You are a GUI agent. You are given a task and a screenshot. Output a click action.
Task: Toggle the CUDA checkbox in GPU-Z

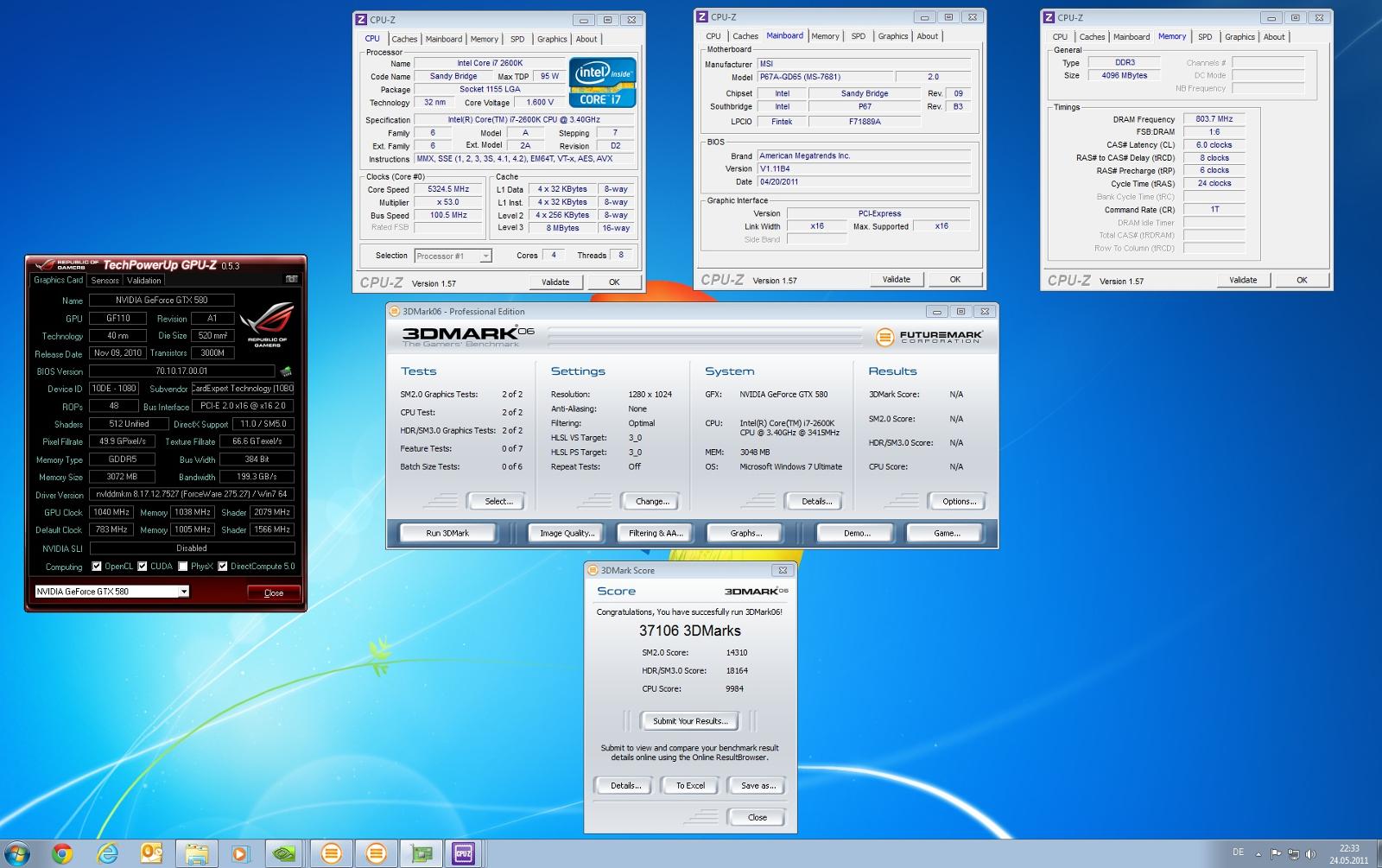pyautogui.click(x=143, y=567)
